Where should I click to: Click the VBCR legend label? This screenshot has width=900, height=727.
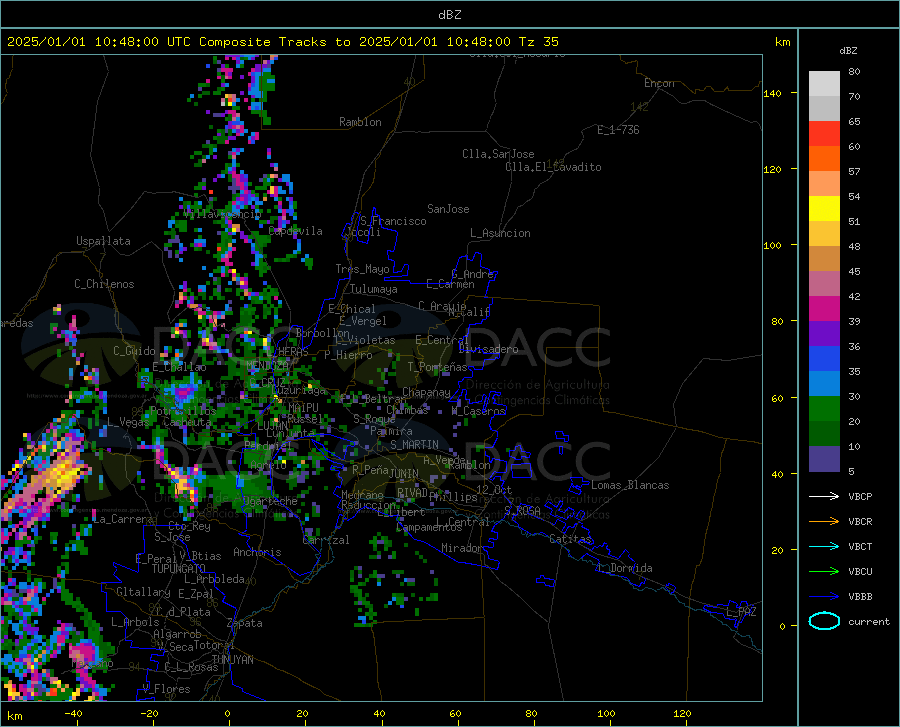860,522
